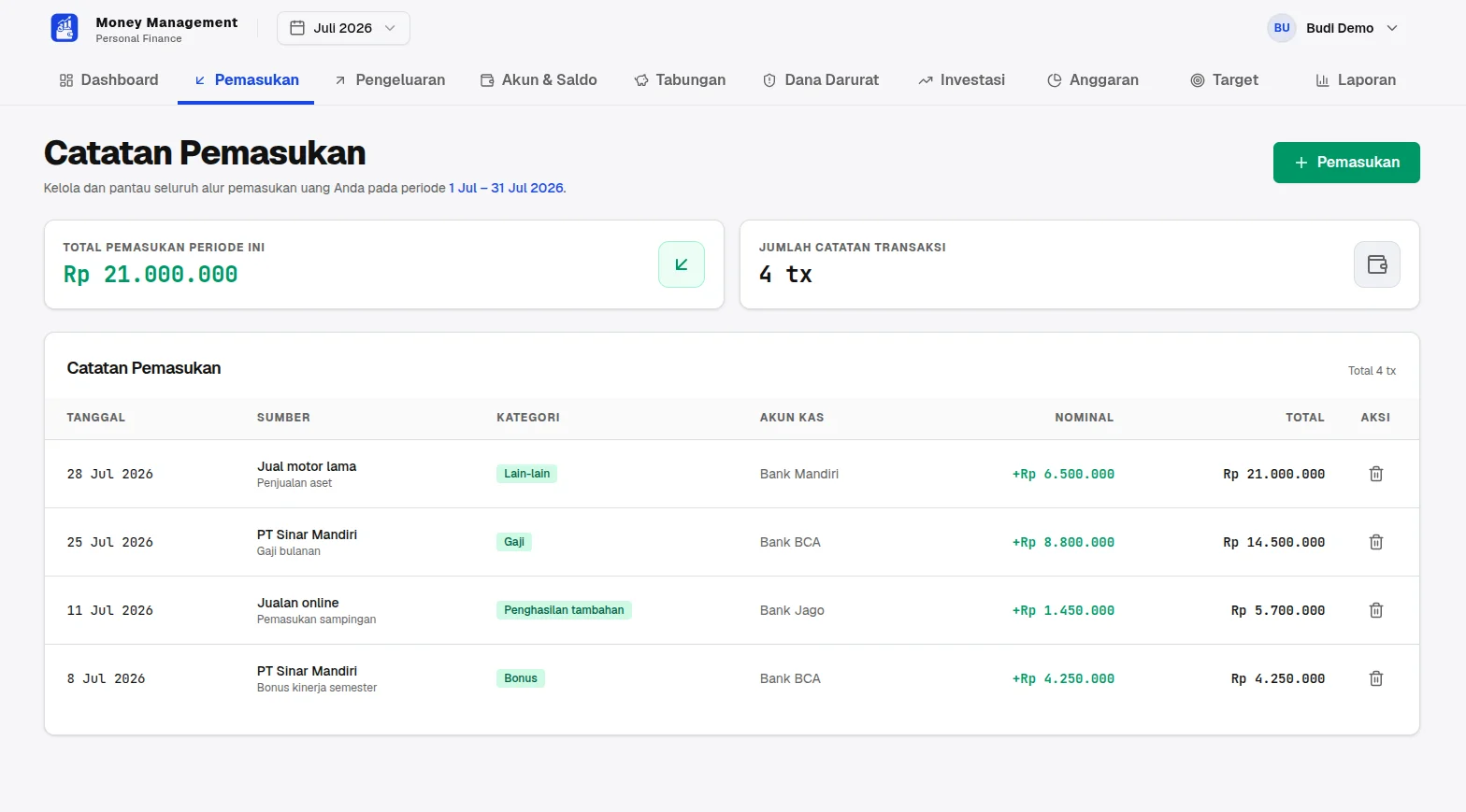Click the incoming arrow icon in total card
This screenshot has height=812, width=1466.
point(682,264)
